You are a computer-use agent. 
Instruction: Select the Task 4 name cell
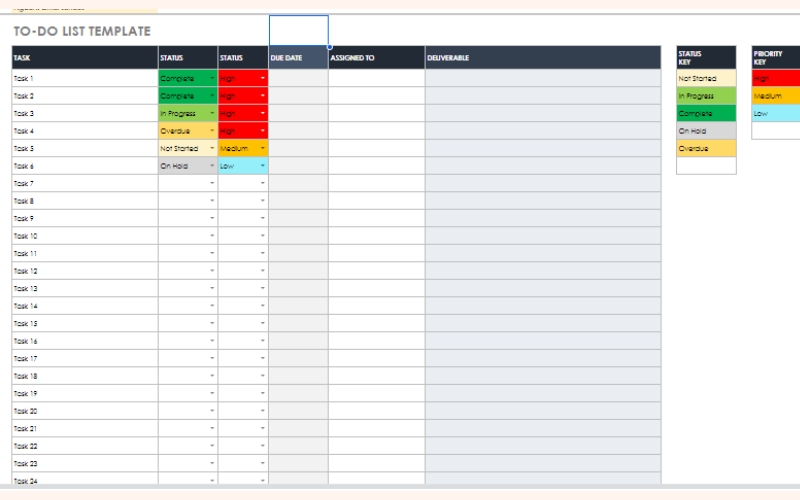point(85,131)
